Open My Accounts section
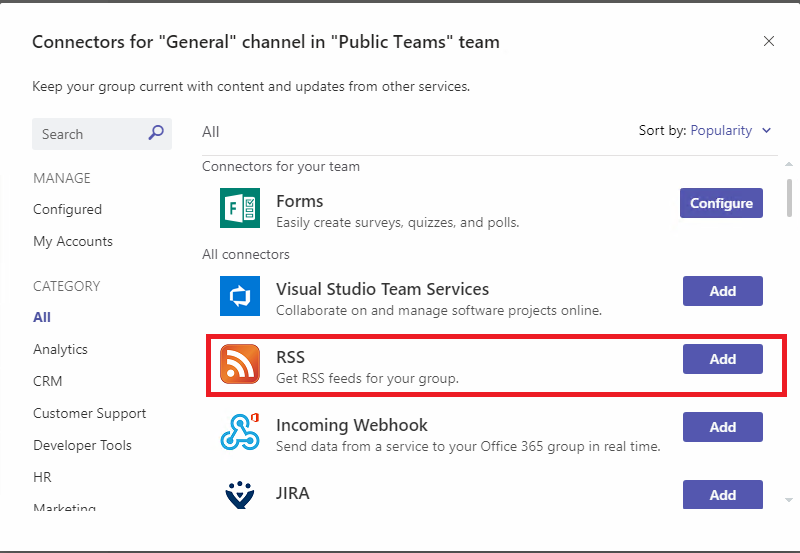Screen dimensions: 800x553 click(73, 241)
